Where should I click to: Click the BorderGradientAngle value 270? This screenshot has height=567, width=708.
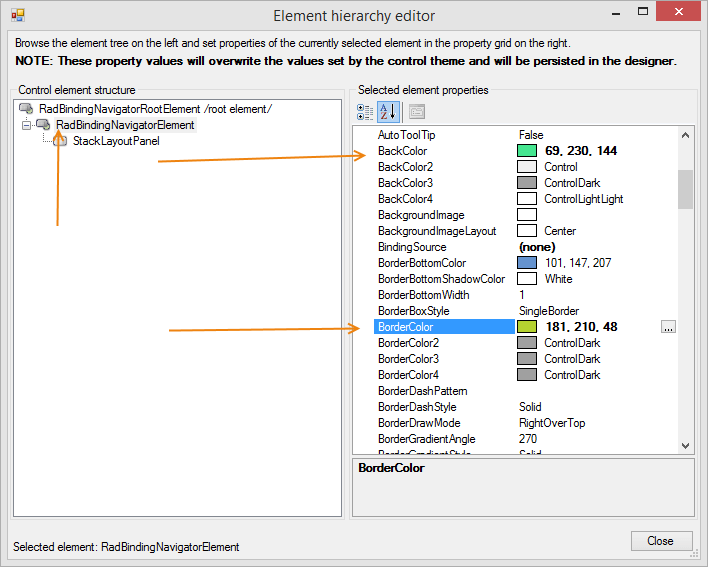pos(527,439)
